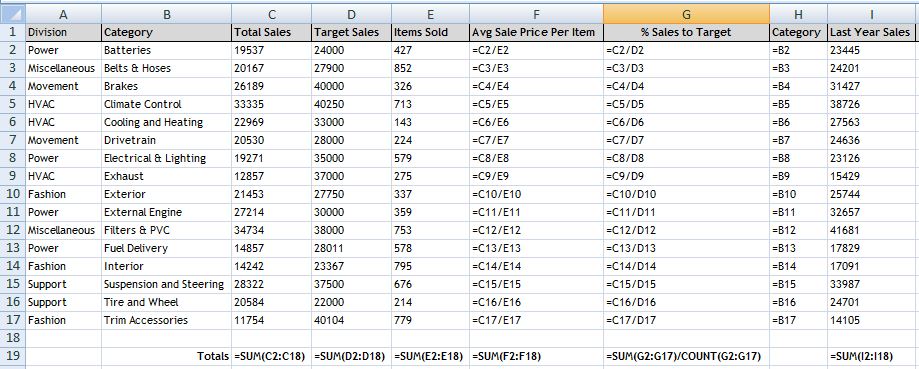919x369 pixels.
Task: Select the 'Filters & PVC' cell
Action: click(x=166, y=230)
